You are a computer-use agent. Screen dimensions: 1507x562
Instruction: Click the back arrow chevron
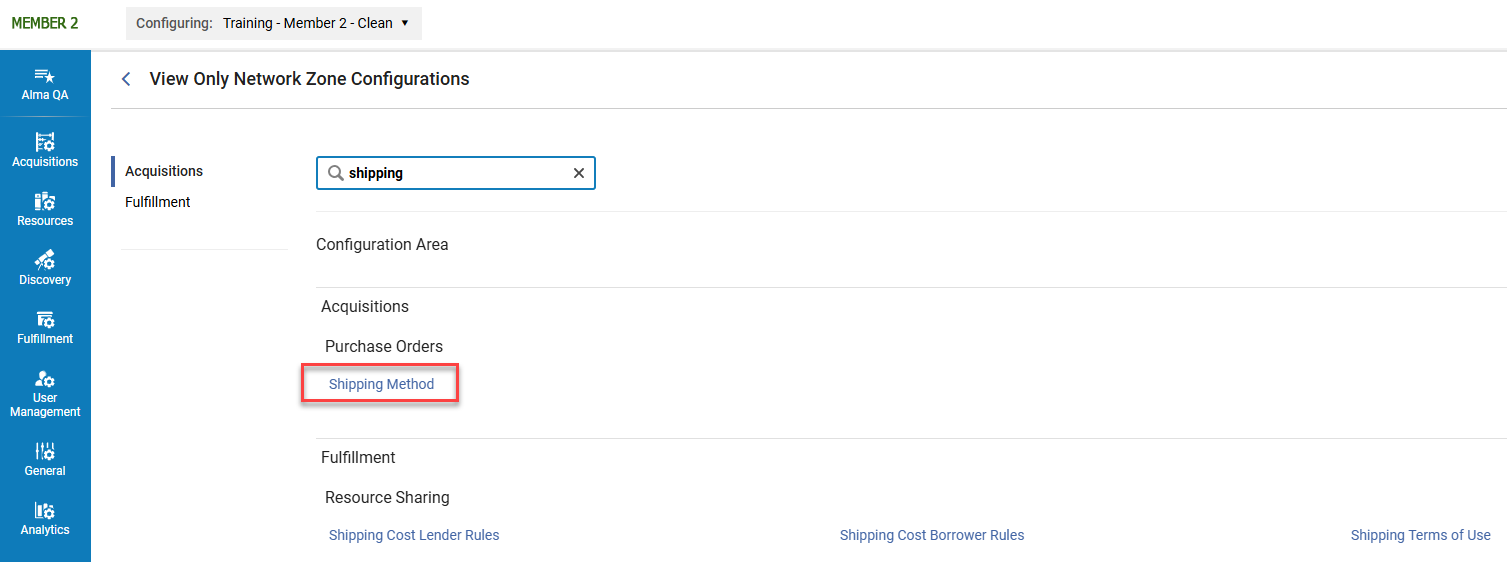pyautogui.click(x=126, y=79)
